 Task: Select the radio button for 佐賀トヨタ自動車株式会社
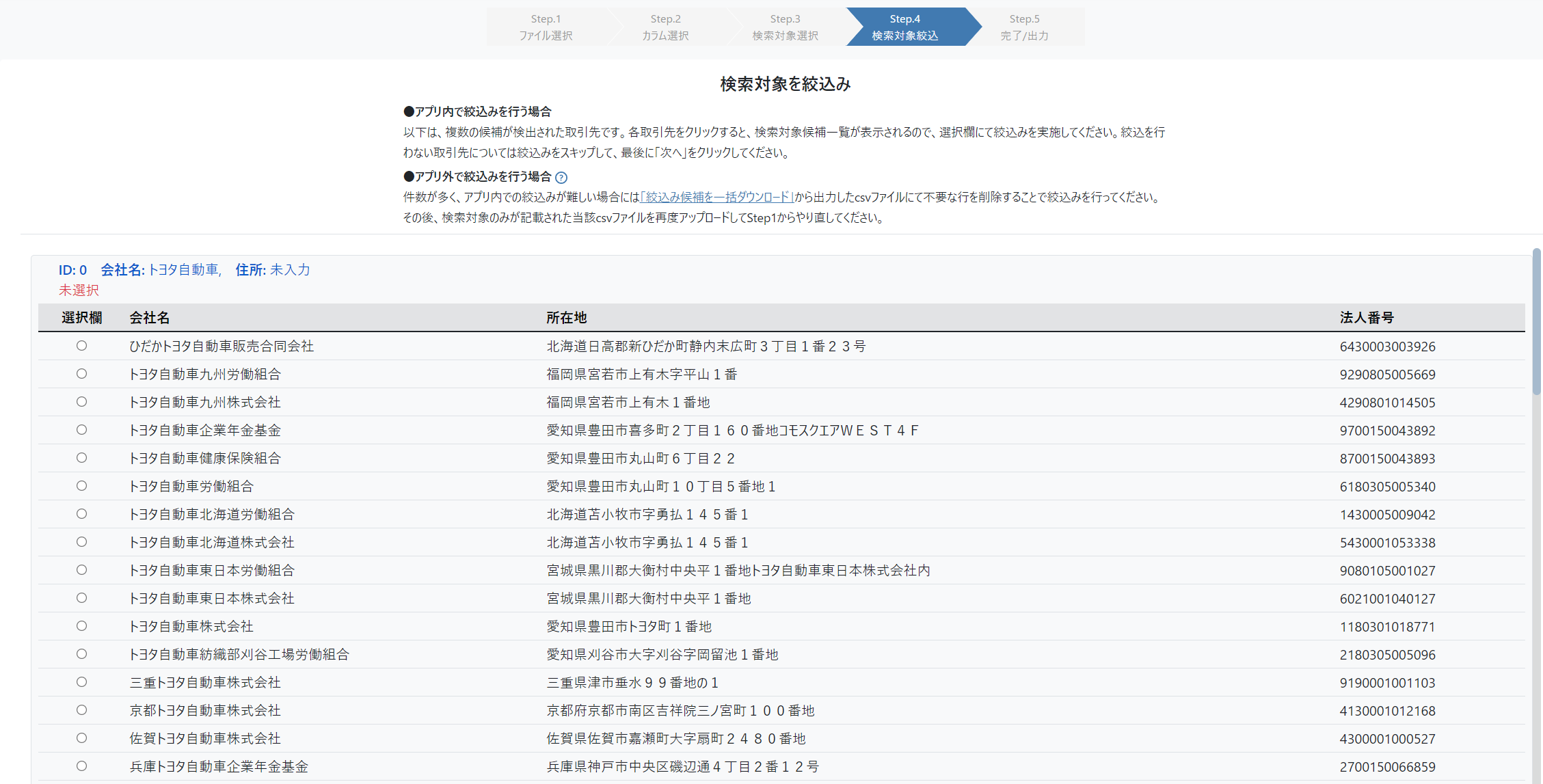(82, 738)
